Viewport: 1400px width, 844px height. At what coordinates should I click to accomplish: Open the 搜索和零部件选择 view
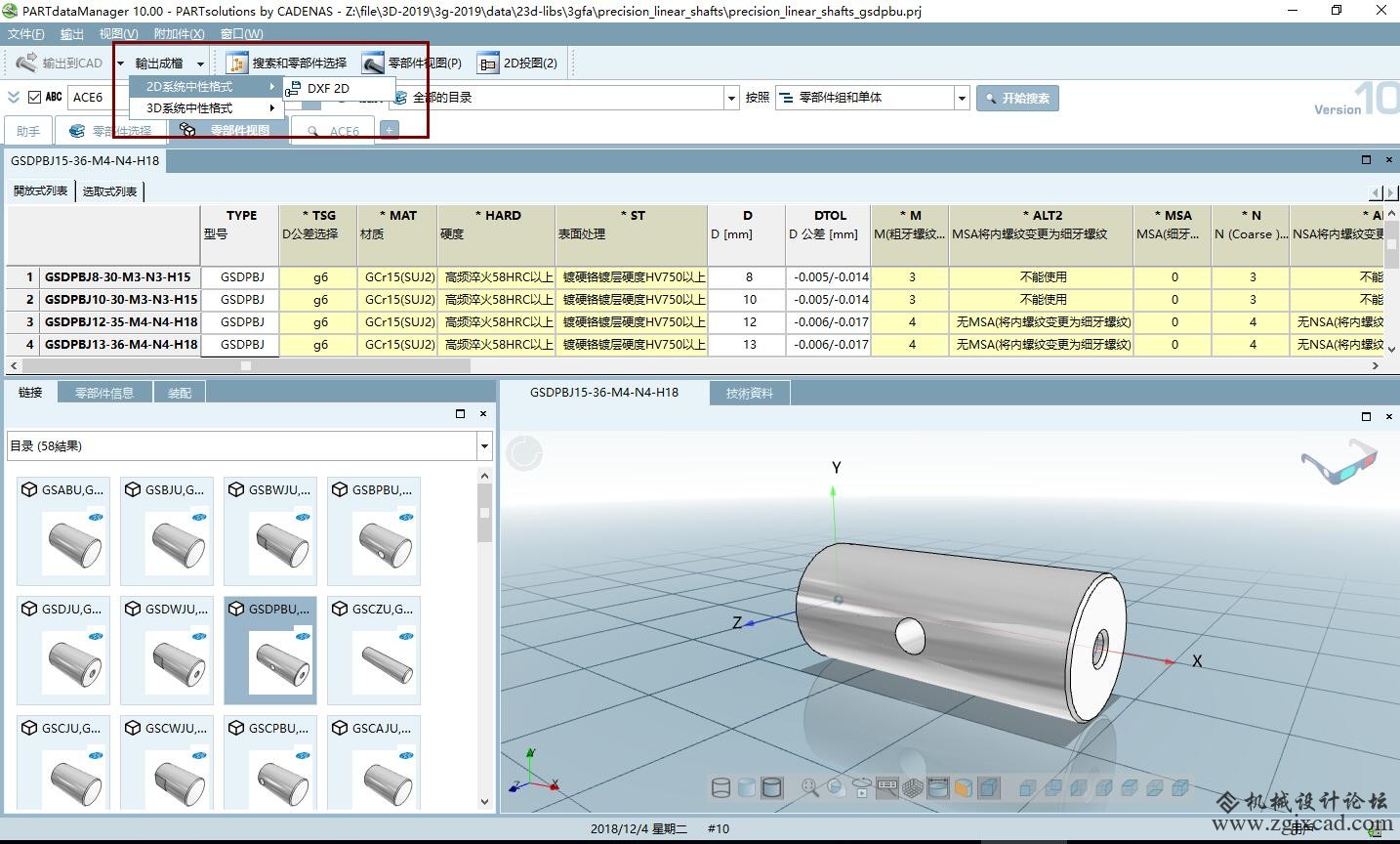[x=287, y=63]
